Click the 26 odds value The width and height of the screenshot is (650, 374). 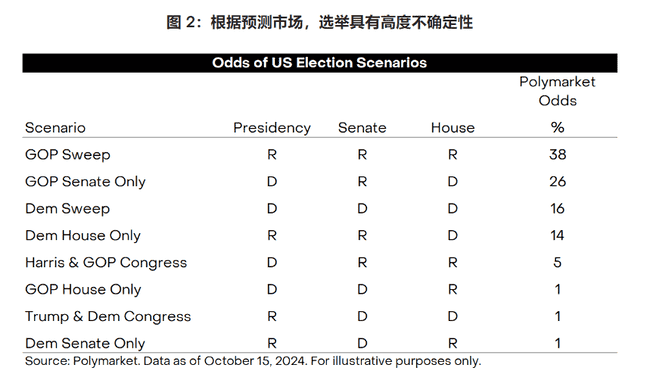tap(558, 182)
